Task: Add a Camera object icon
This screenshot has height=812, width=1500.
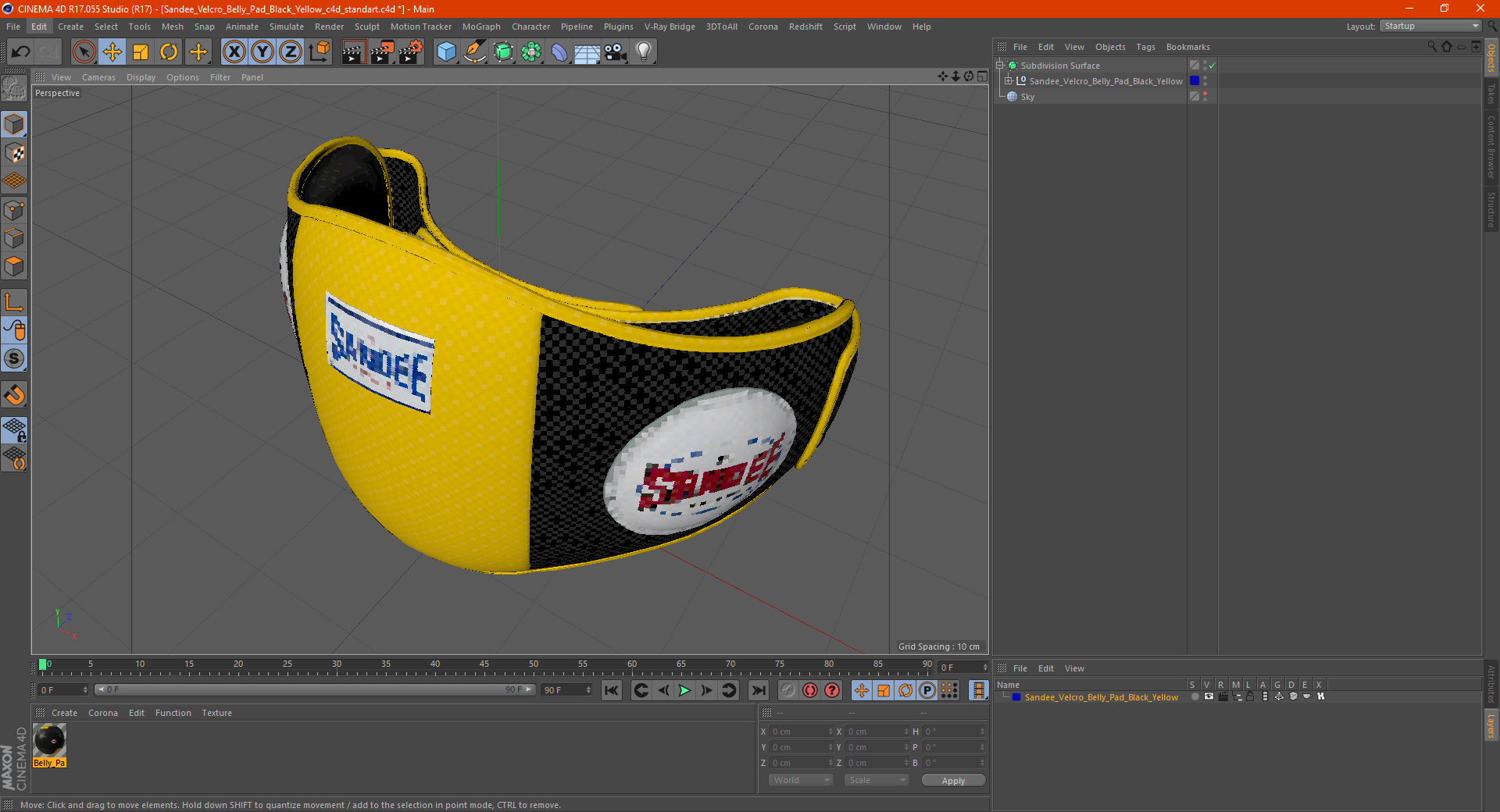Action: (x=616, y=52)
